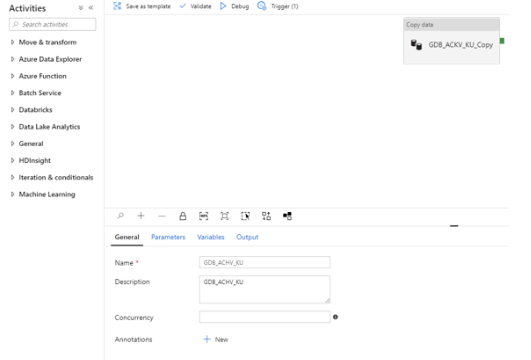This screenshot has height=360, width=531.
Task: Click the Trigger clock icon
Action: (x=262, y=6)
